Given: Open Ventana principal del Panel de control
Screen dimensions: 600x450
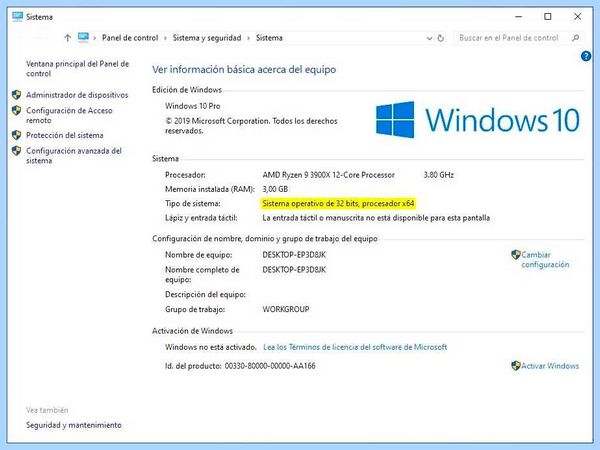Looking at the screenshot, I should (x=77, y=69).
